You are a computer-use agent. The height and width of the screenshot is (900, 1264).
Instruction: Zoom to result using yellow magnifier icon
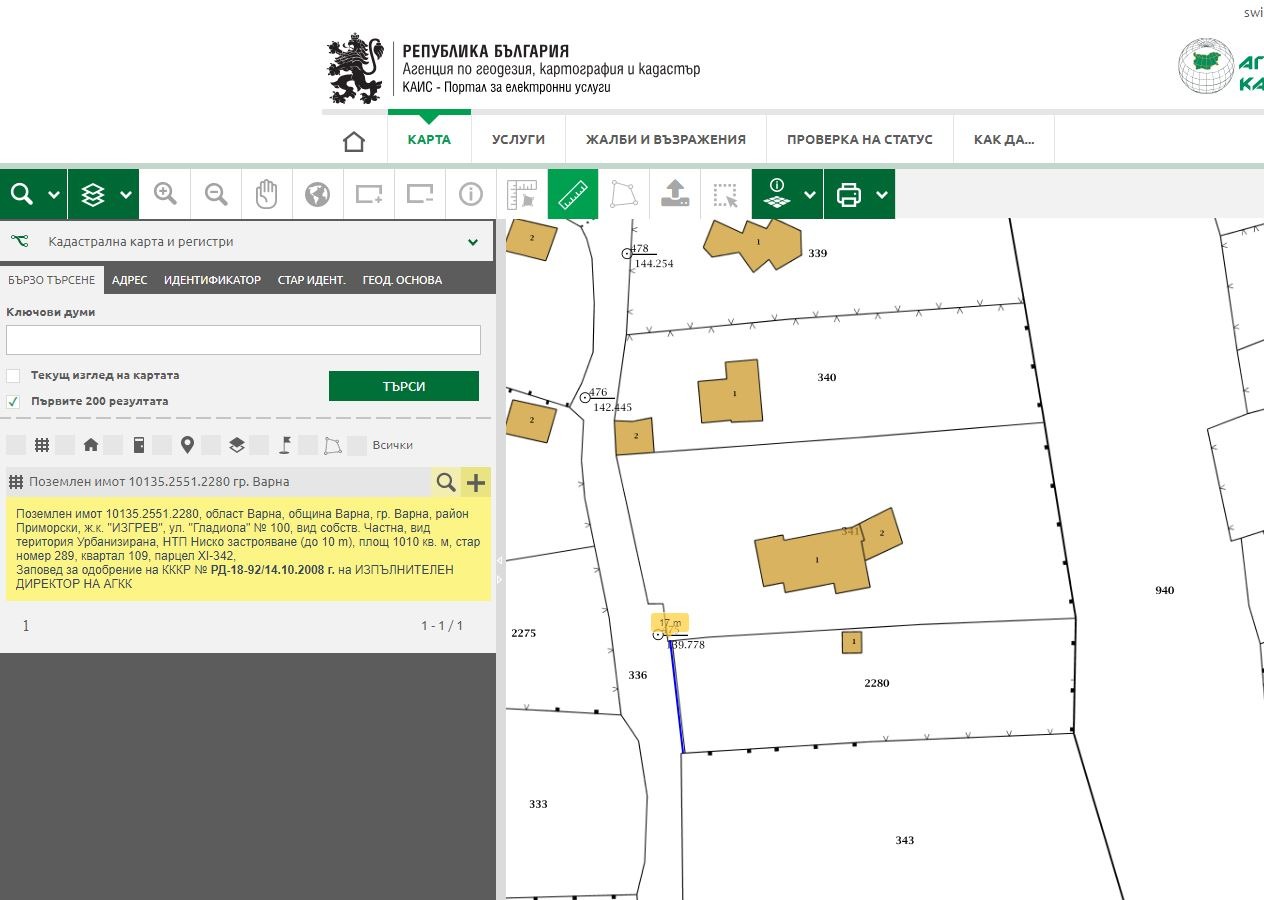(x=446, y=483)
